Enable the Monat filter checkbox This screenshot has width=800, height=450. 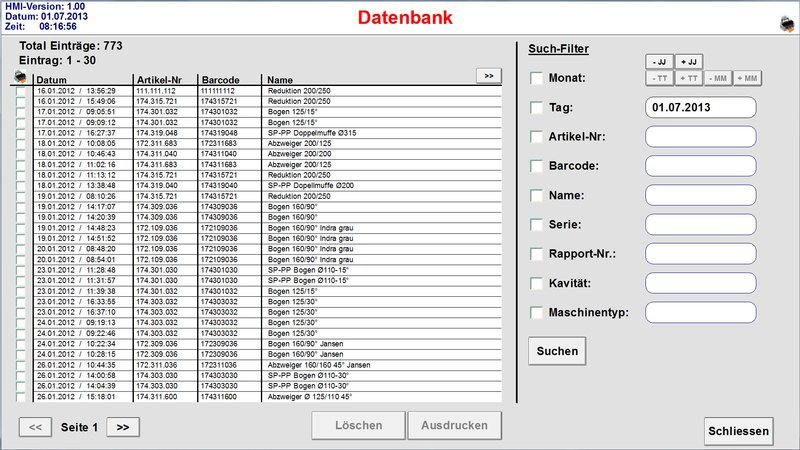coord(537,78)
